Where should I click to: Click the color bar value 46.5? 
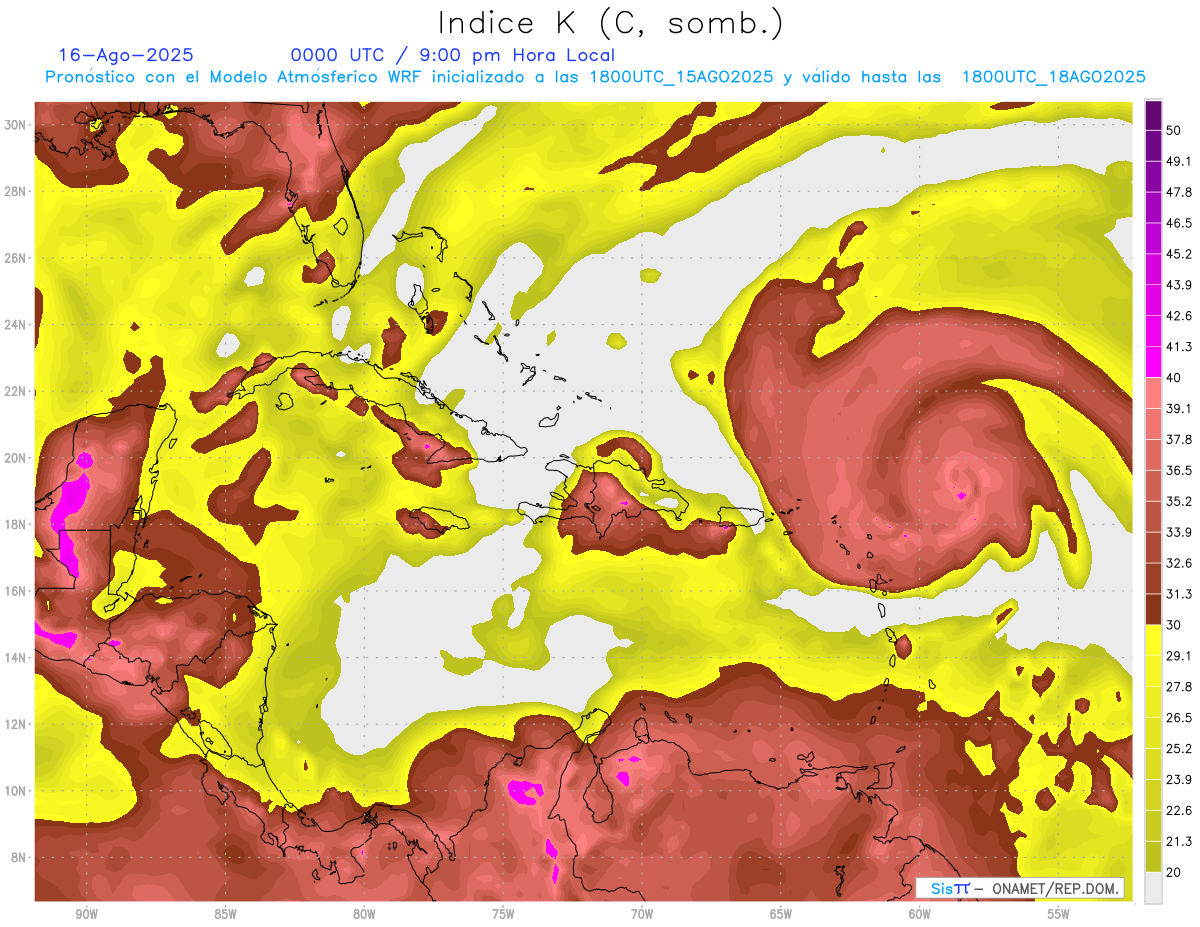click(x=1178, y=222)
